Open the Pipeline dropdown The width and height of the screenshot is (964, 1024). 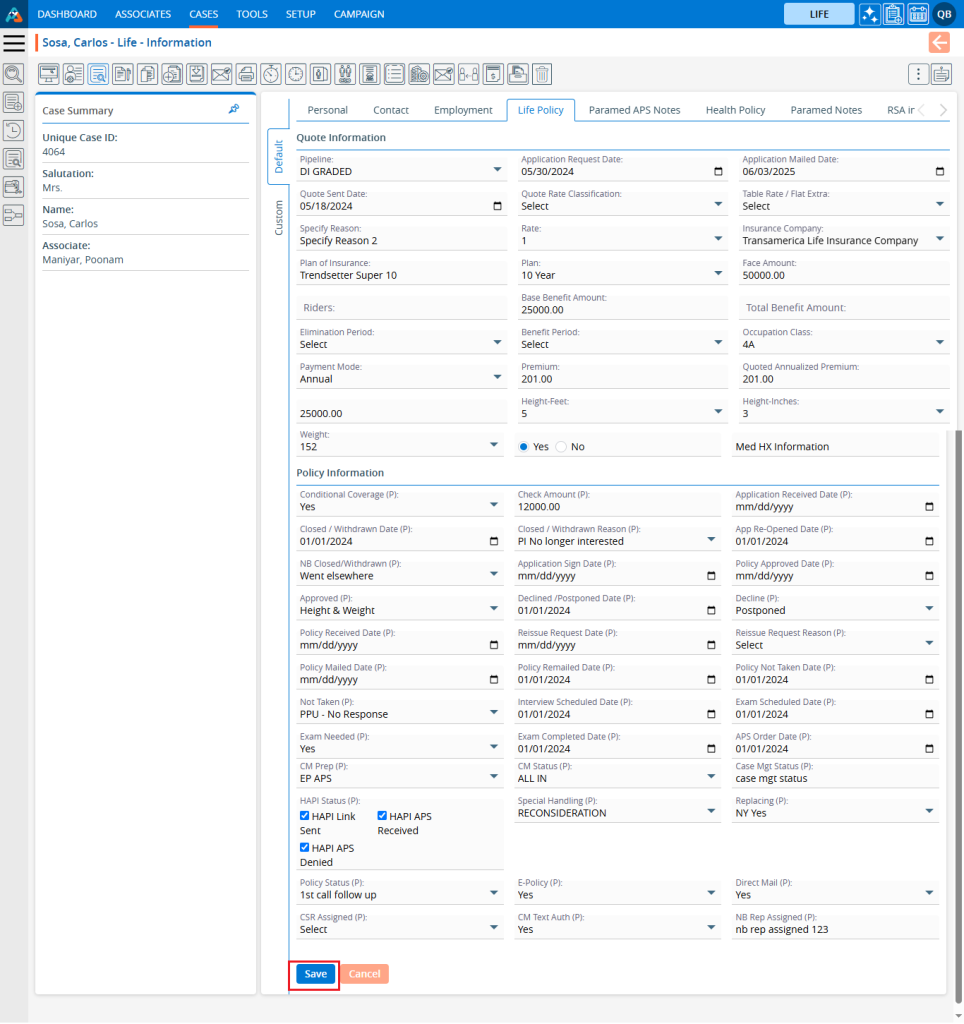click(400, 171)
